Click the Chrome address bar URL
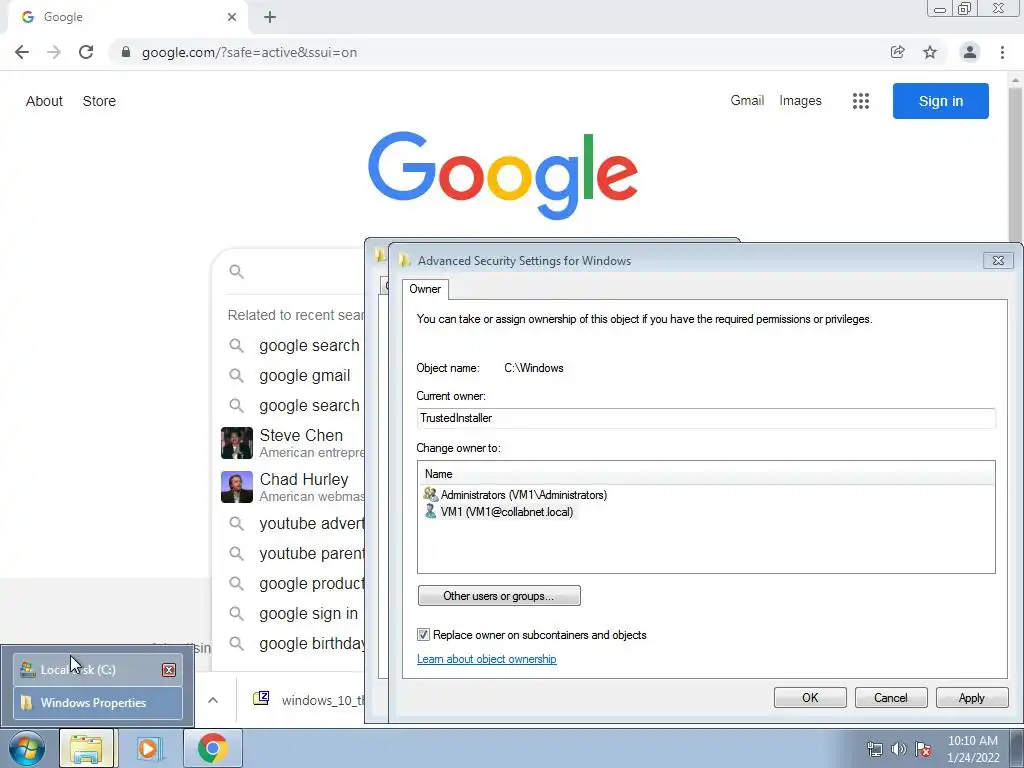The width and height of the screenshot is (1024, 768). [x=249, y=52]
